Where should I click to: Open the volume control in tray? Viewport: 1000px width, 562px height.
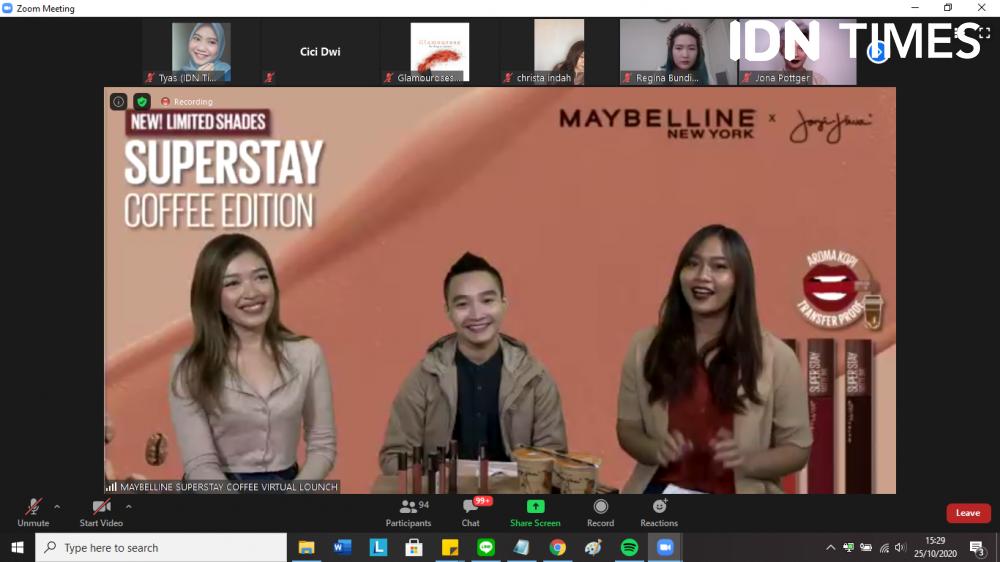[900, 547]
